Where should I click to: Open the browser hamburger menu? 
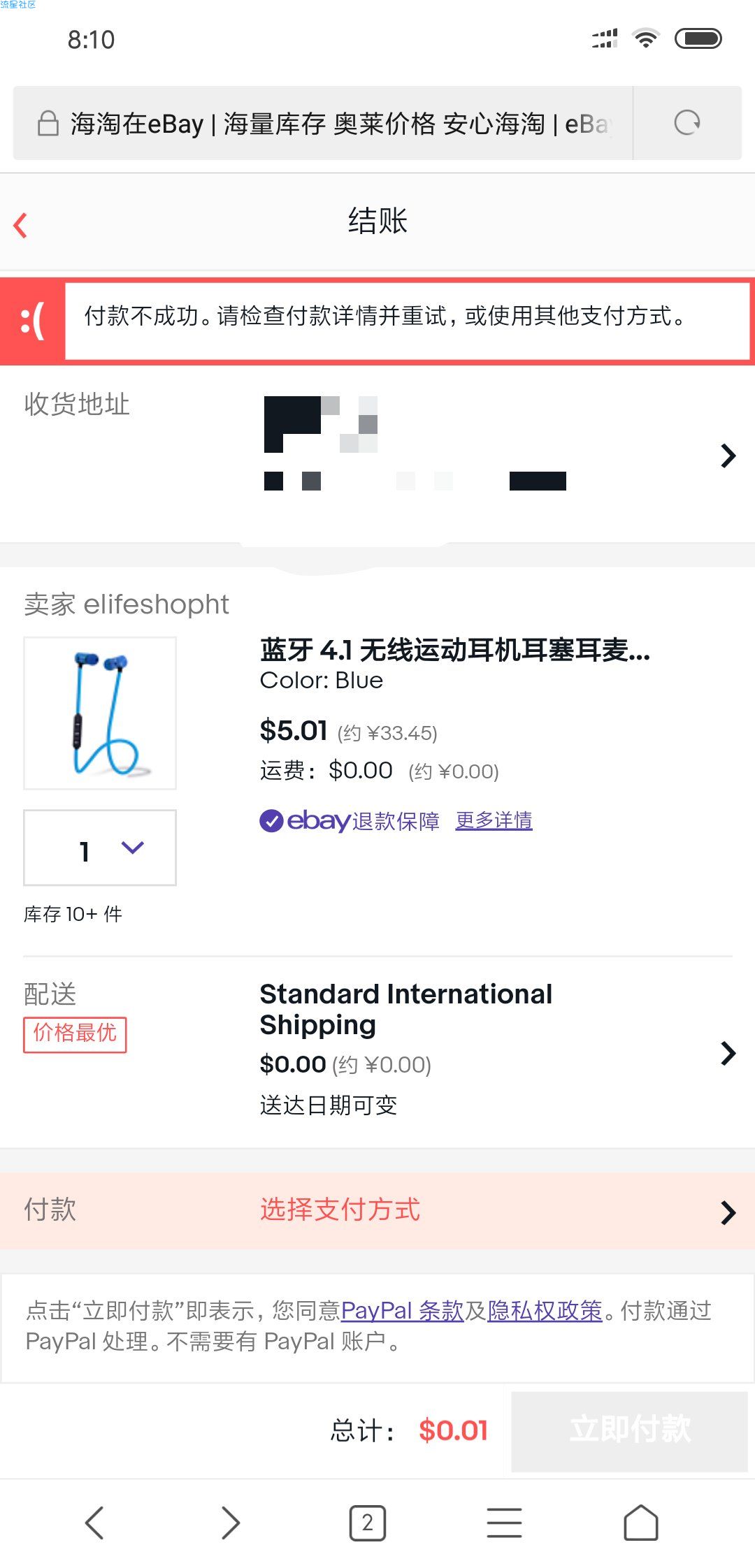[504, 1523]
